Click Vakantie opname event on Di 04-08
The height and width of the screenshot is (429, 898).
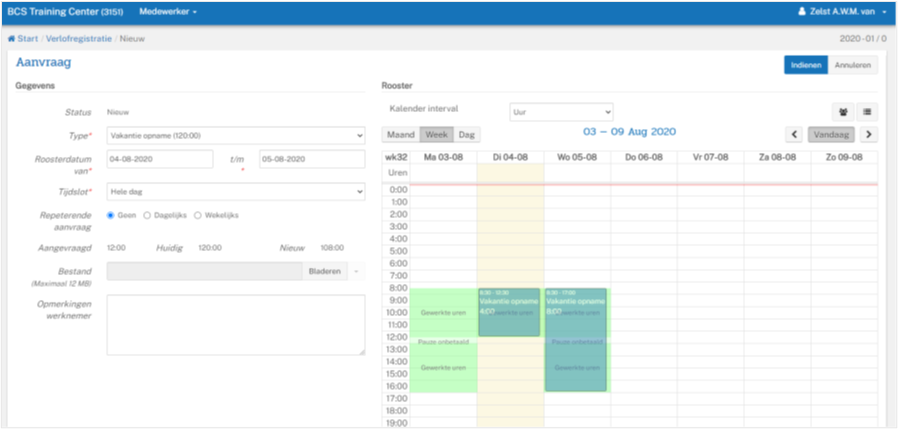(x=509, y=312)
